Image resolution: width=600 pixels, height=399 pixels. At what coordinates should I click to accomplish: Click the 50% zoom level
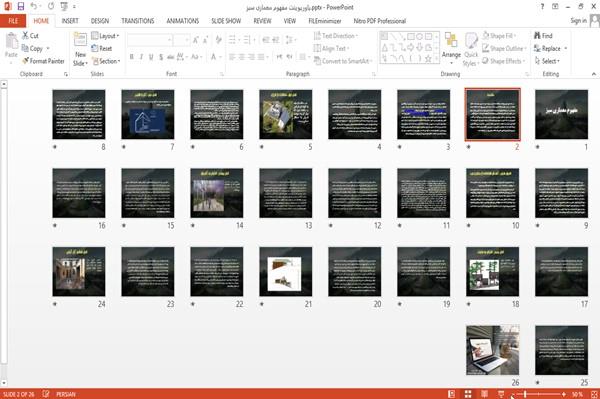(x=577, y=394)
